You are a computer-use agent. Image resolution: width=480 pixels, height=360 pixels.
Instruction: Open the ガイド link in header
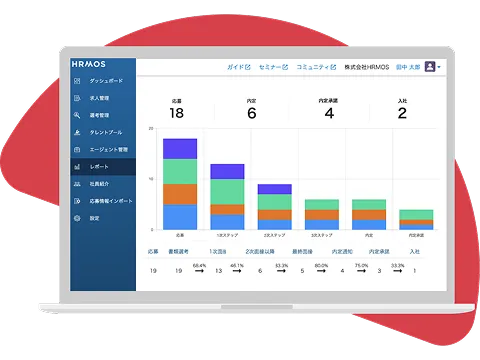coord(236,67)
